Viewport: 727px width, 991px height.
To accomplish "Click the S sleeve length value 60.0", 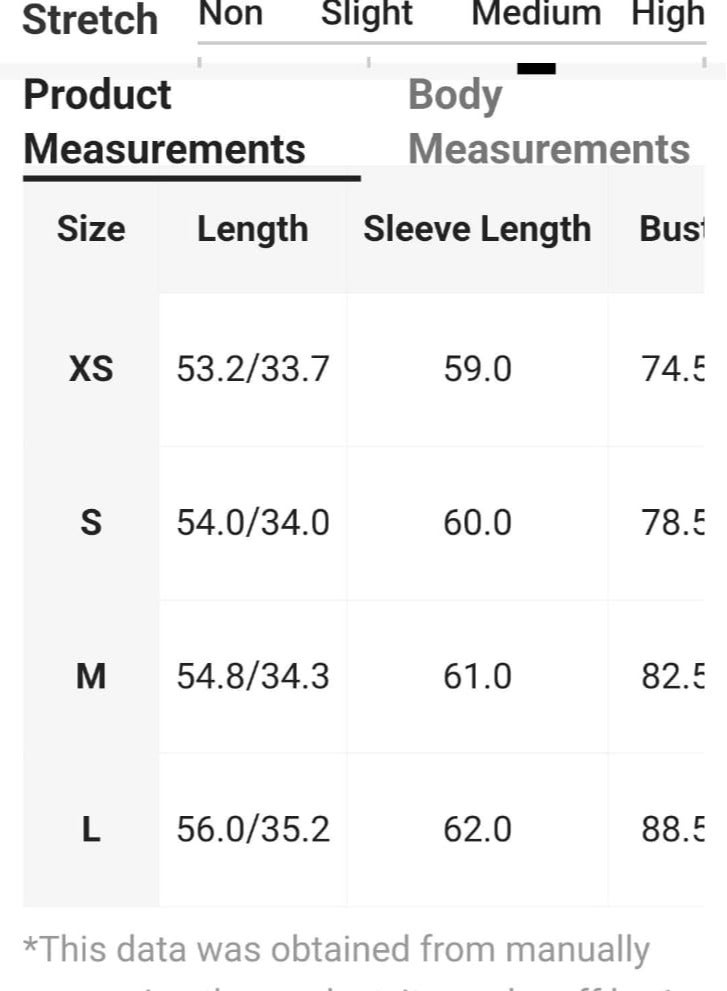I will coord(477,523).
